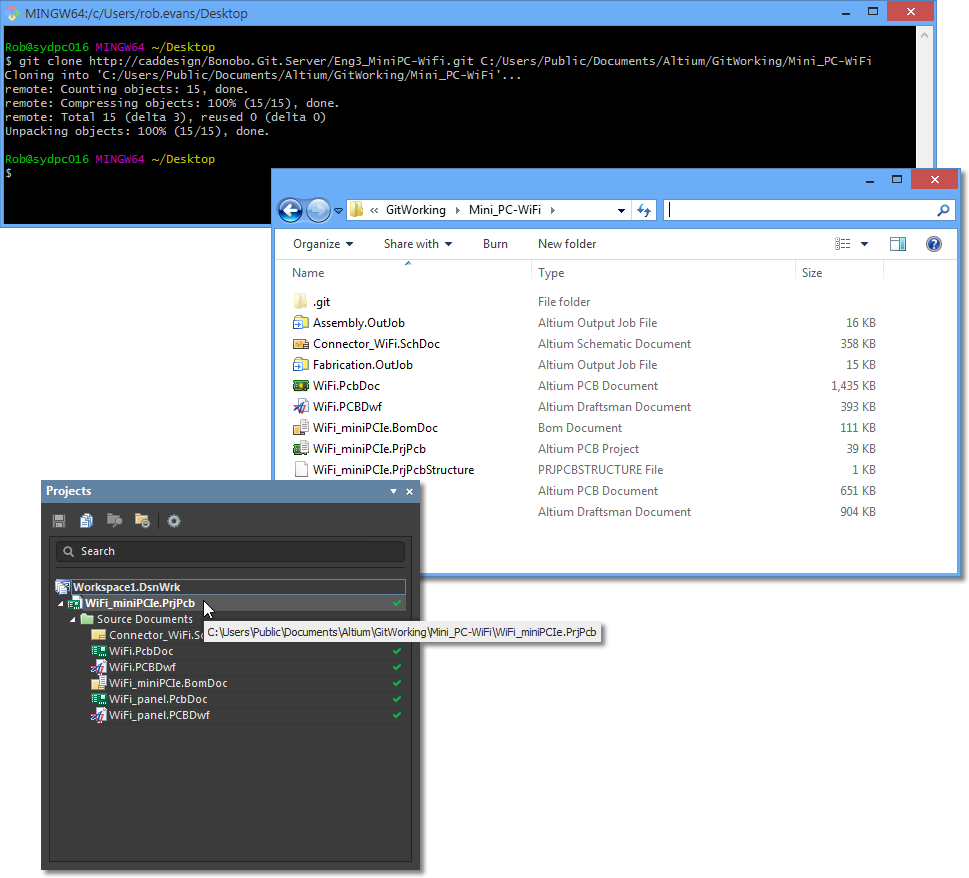
Task: Toggle the preview pane icon in Explorer
Action: click(x=897, y=243)
